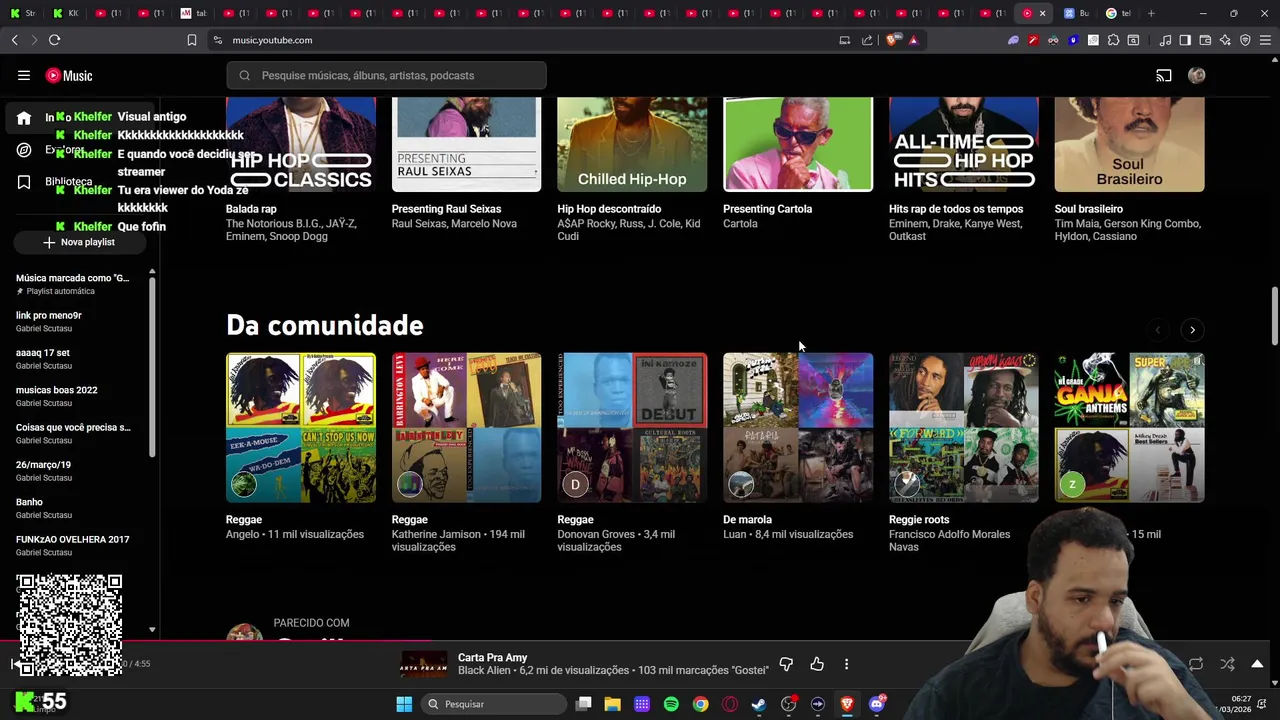
Task: Go back in browser history
Action: point(14,40)
